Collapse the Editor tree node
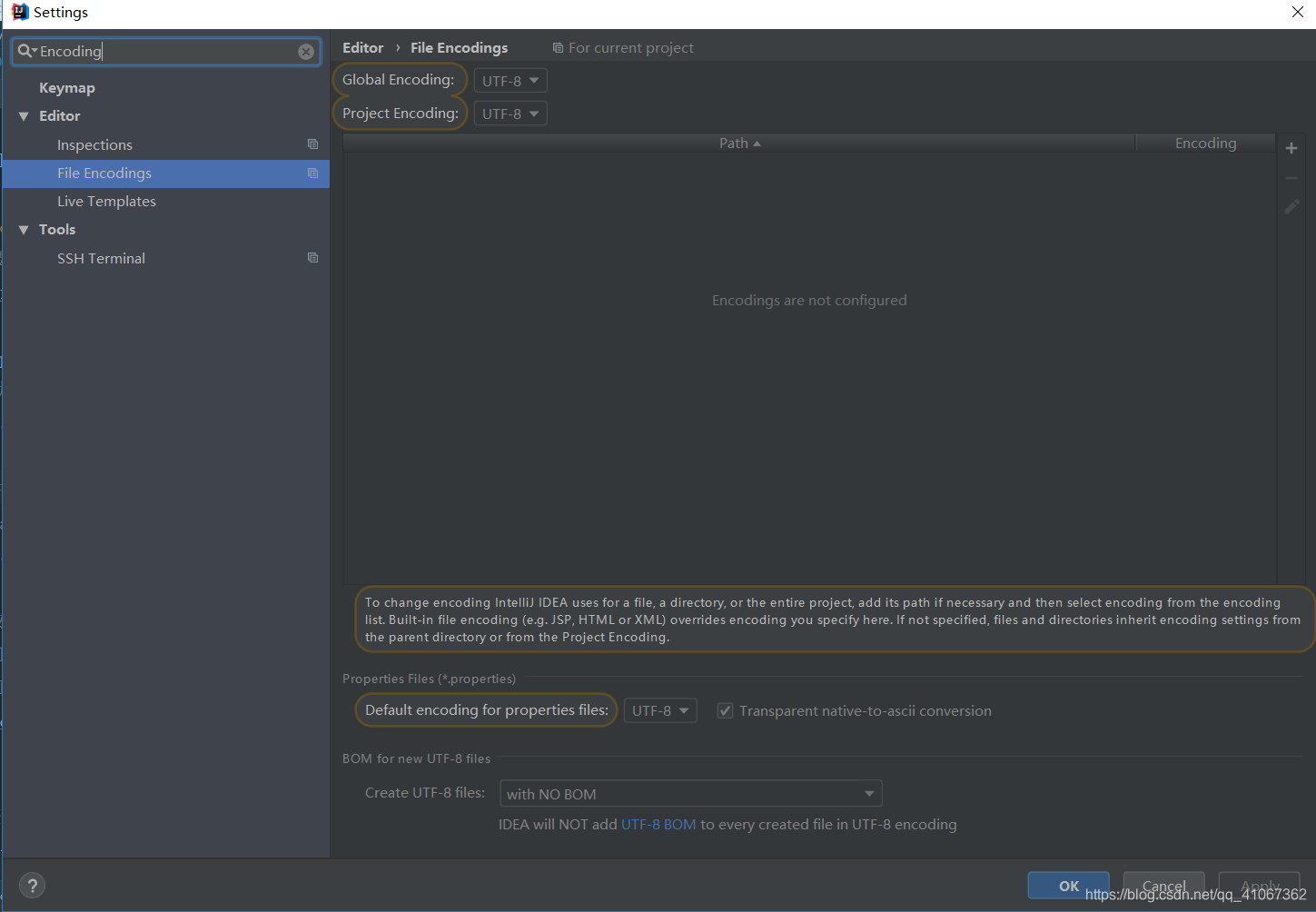This screenshot has width=1316, height=912. coord(24,116)
